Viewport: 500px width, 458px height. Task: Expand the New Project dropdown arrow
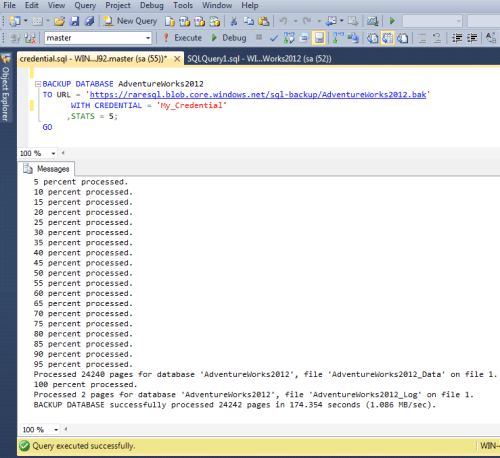[26, 21]
